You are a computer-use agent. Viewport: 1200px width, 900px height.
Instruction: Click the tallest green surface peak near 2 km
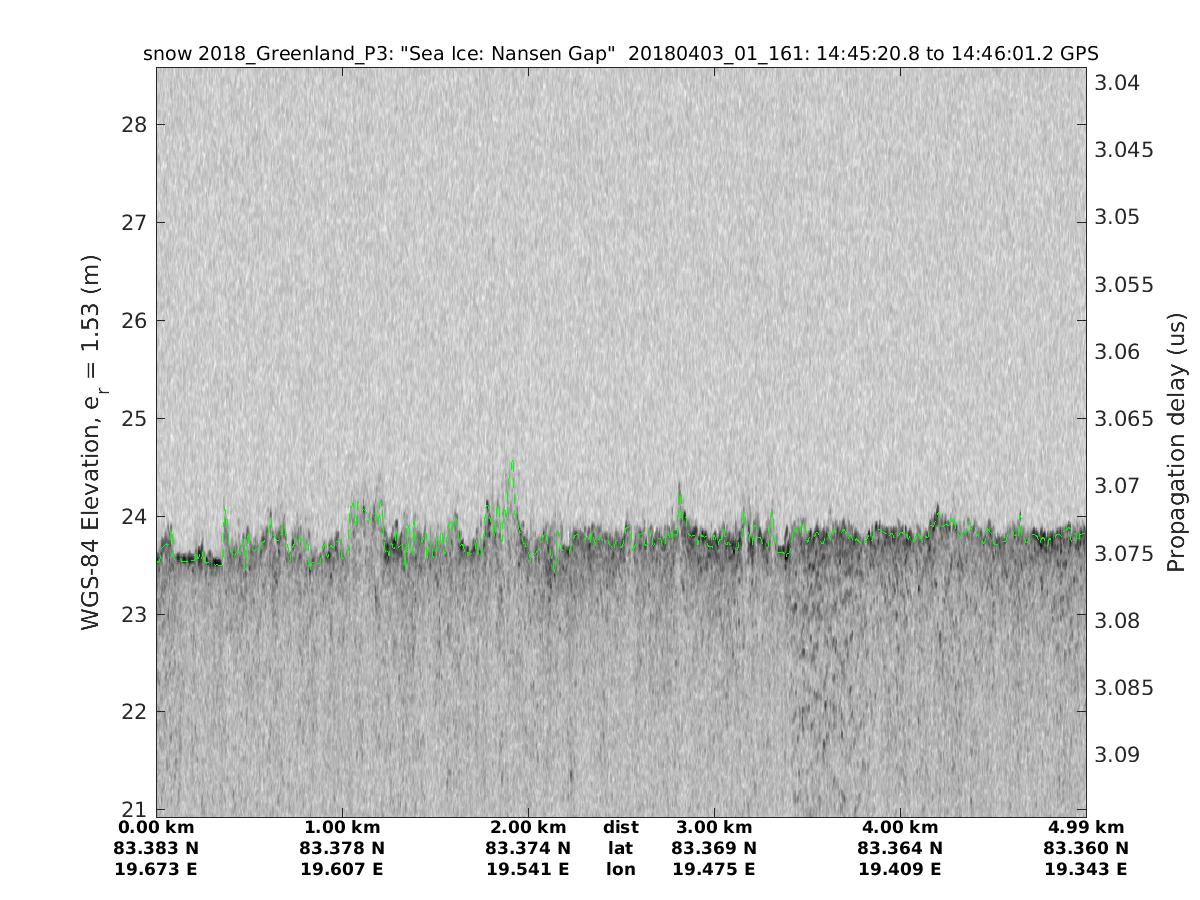512,462
